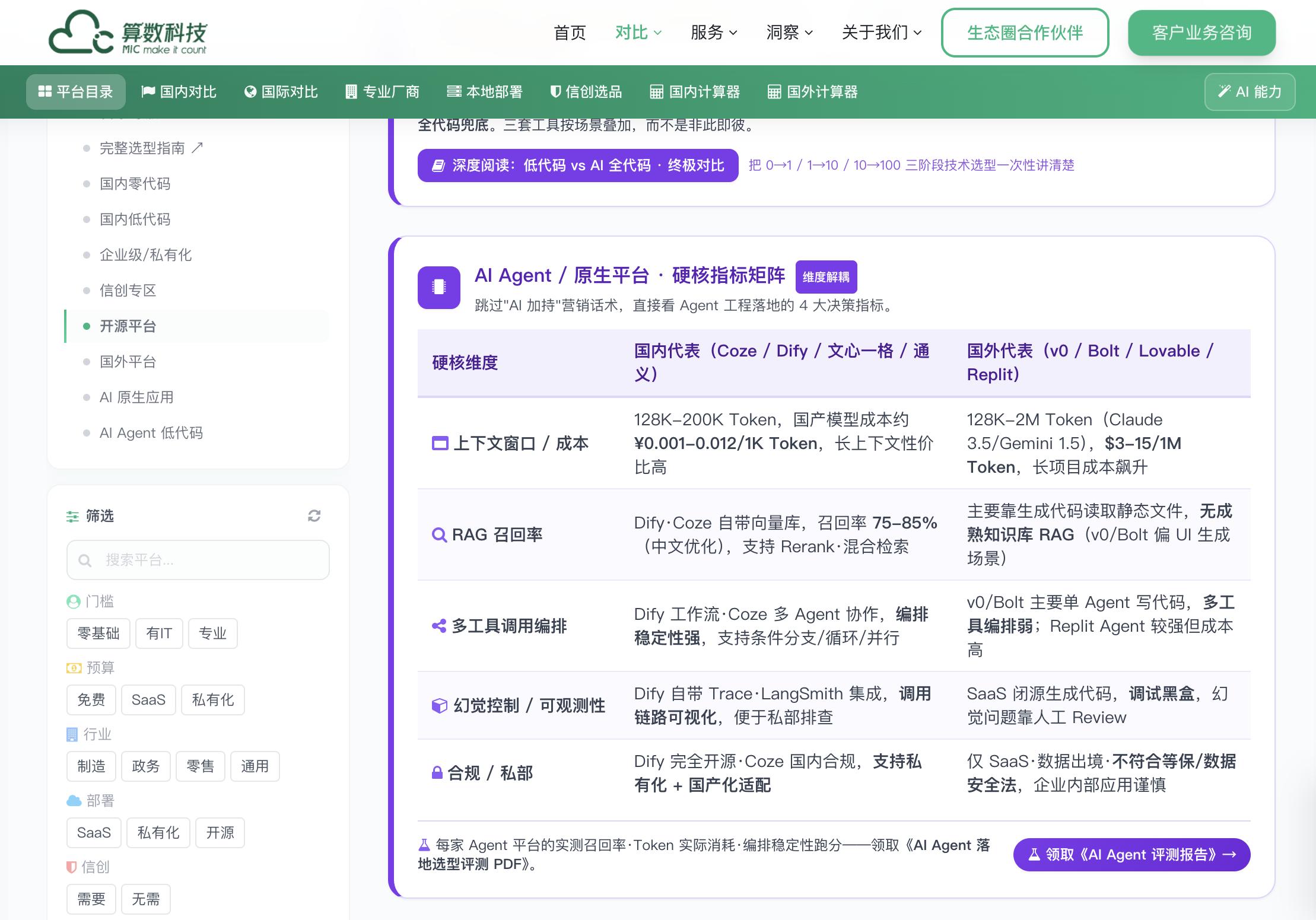Toggle the 零基础 filter chip
This screenshot has height=920, width=1316.
pyautogui.click(x=98, y=634)
